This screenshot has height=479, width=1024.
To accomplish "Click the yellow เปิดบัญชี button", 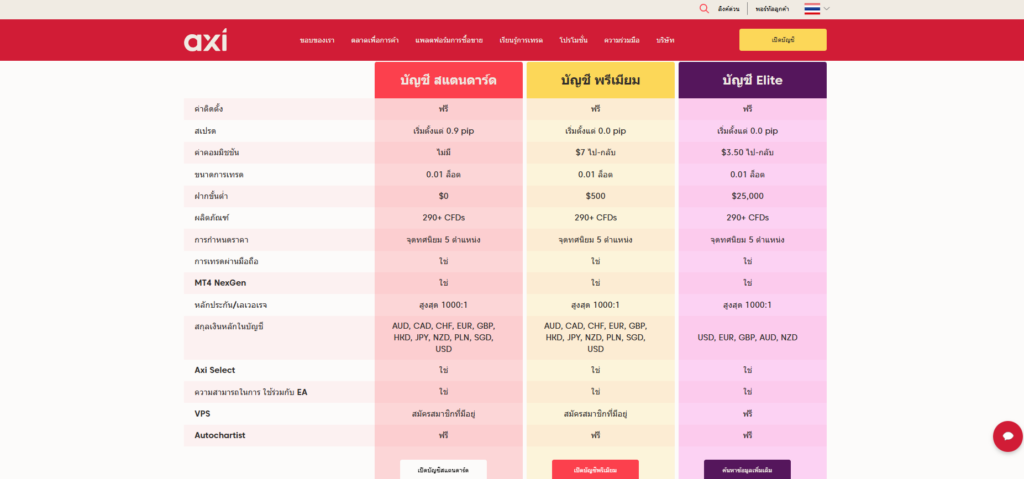I will (x=782, y=40).
